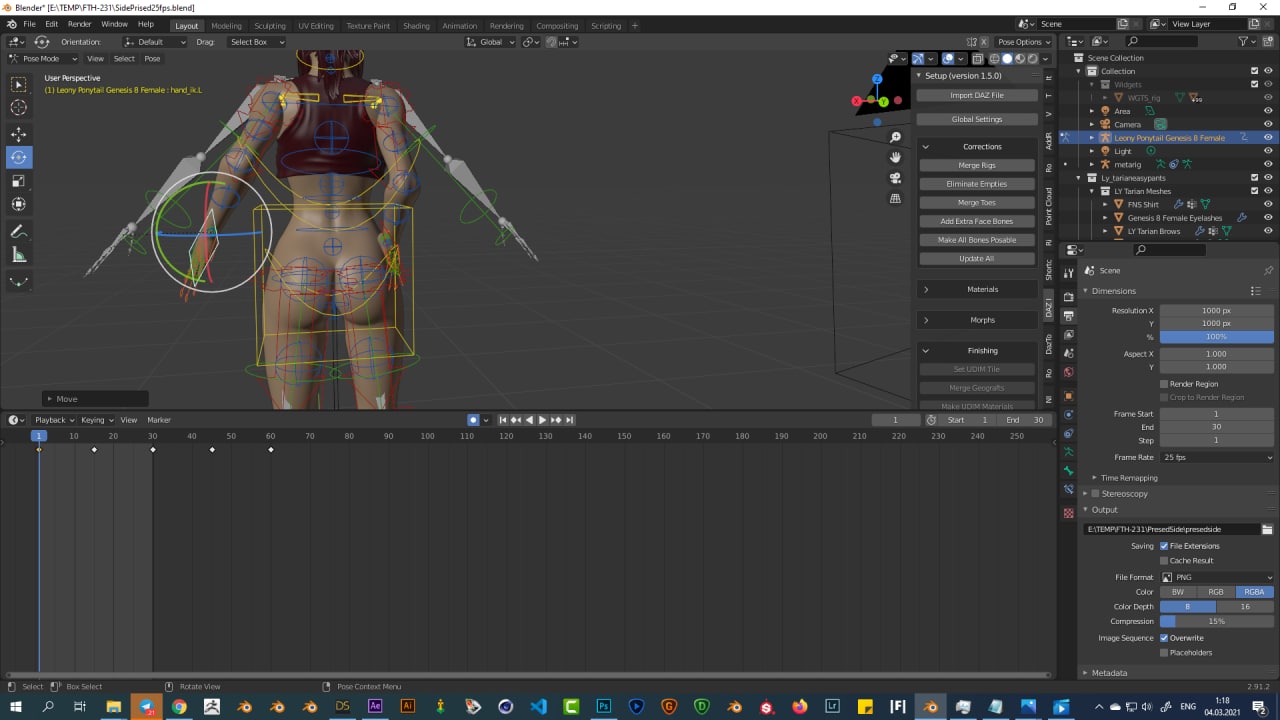Click the Import DAZ File button
The image size is (1280, 720).
[976, 95]
